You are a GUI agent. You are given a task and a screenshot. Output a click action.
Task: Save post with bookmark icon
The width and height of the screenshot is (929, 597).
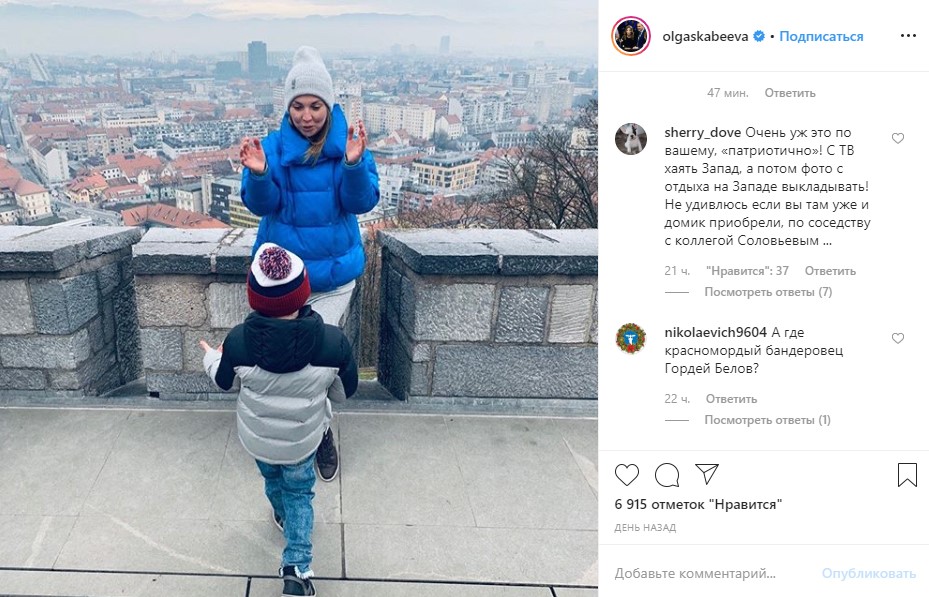pyautogui.click(x=907, y=475)
